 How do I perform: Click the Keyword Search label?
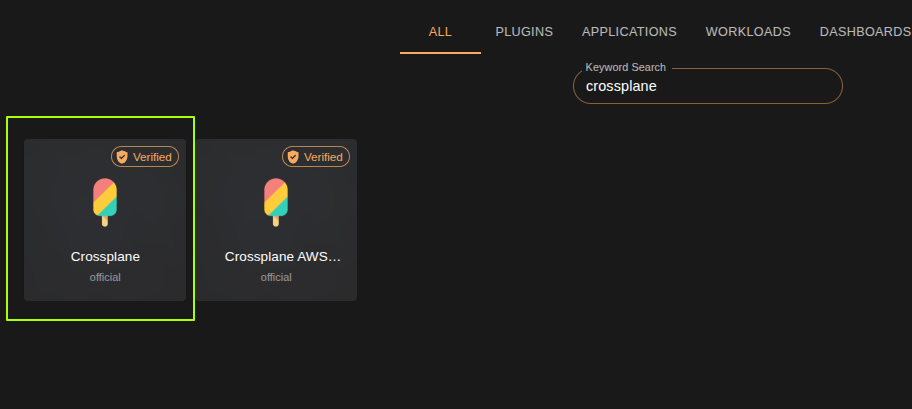point(625,67)
